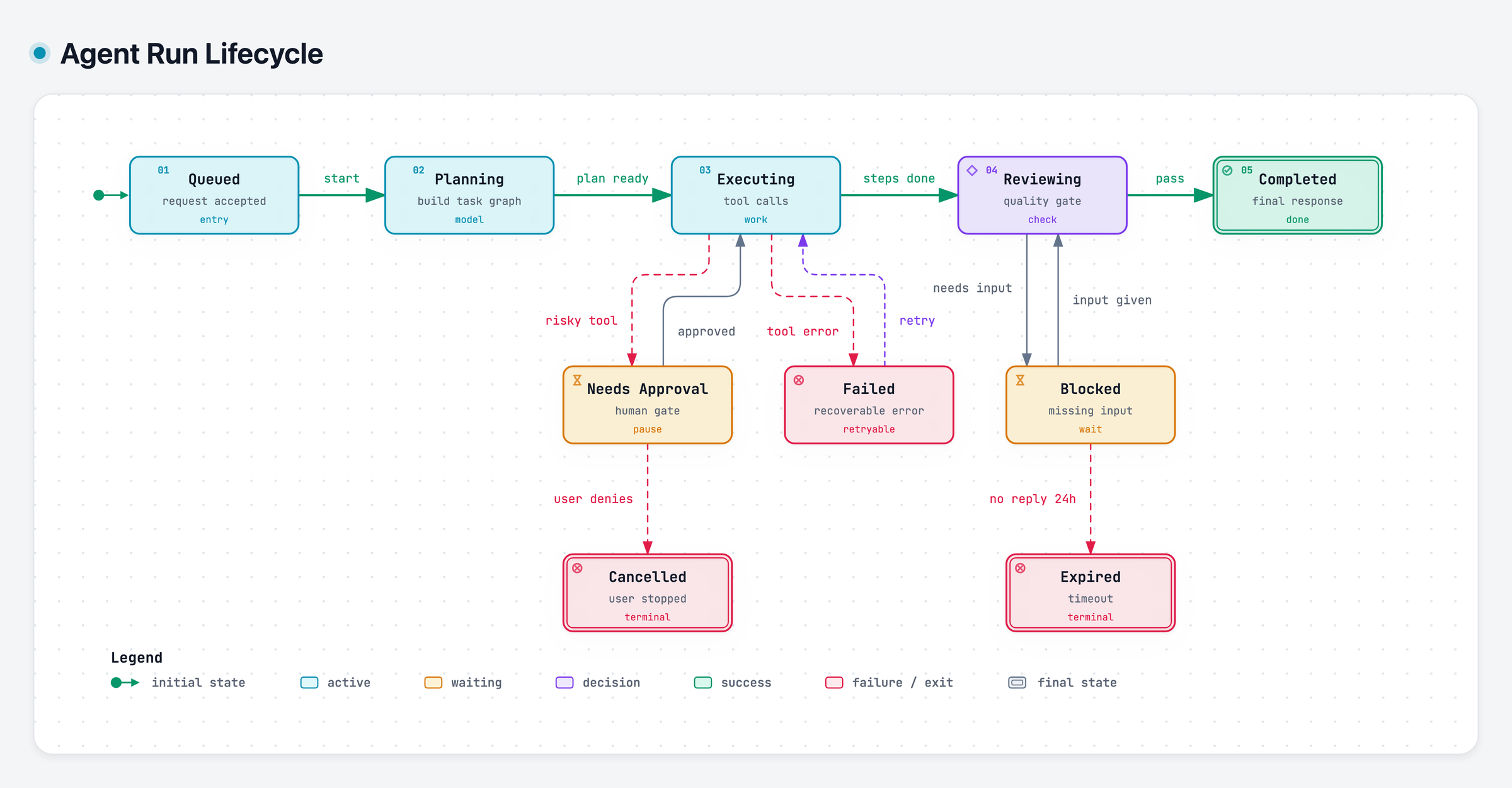1512x788 pixels.
Task: Click the 'user denies' edge label
Action: click(x=593, y=499)
